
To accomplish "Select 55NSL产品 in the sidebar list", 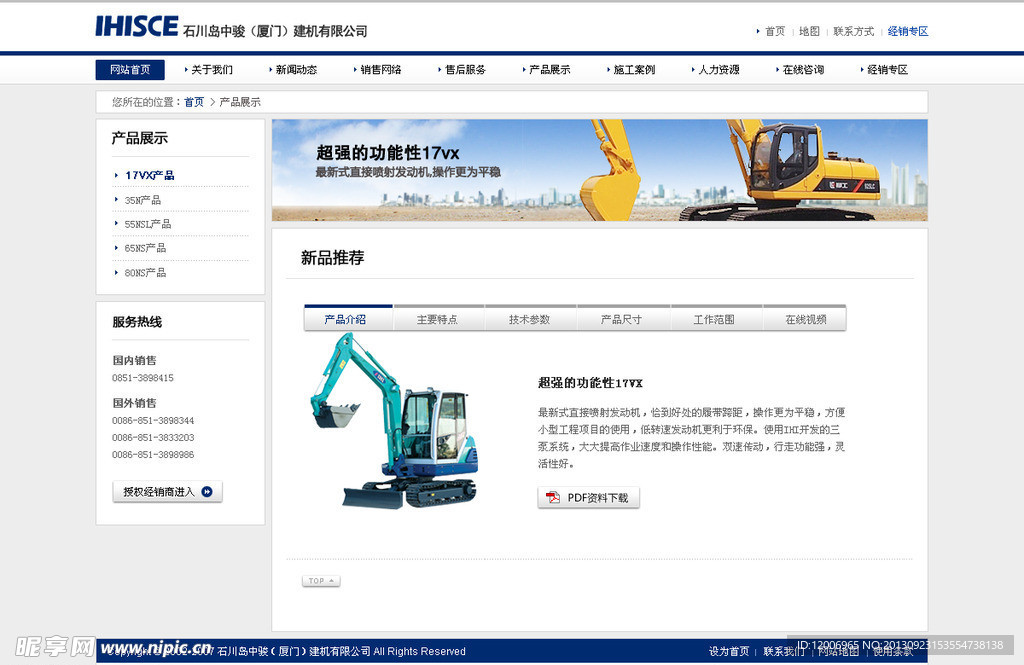I will coord(148,224).
